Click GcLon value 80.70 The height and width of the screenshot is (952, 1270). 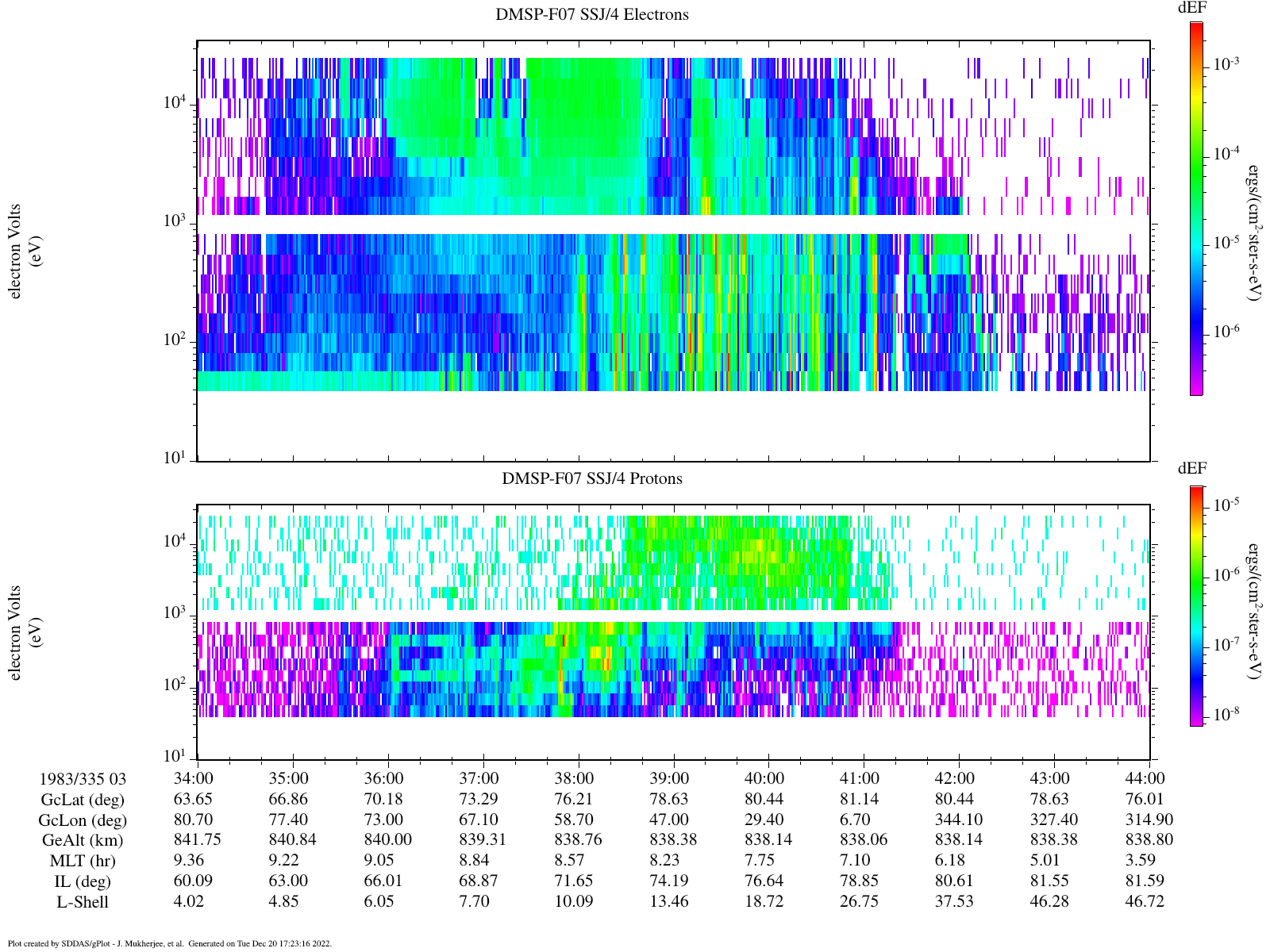pyautogui.click(x=193, y=820)
